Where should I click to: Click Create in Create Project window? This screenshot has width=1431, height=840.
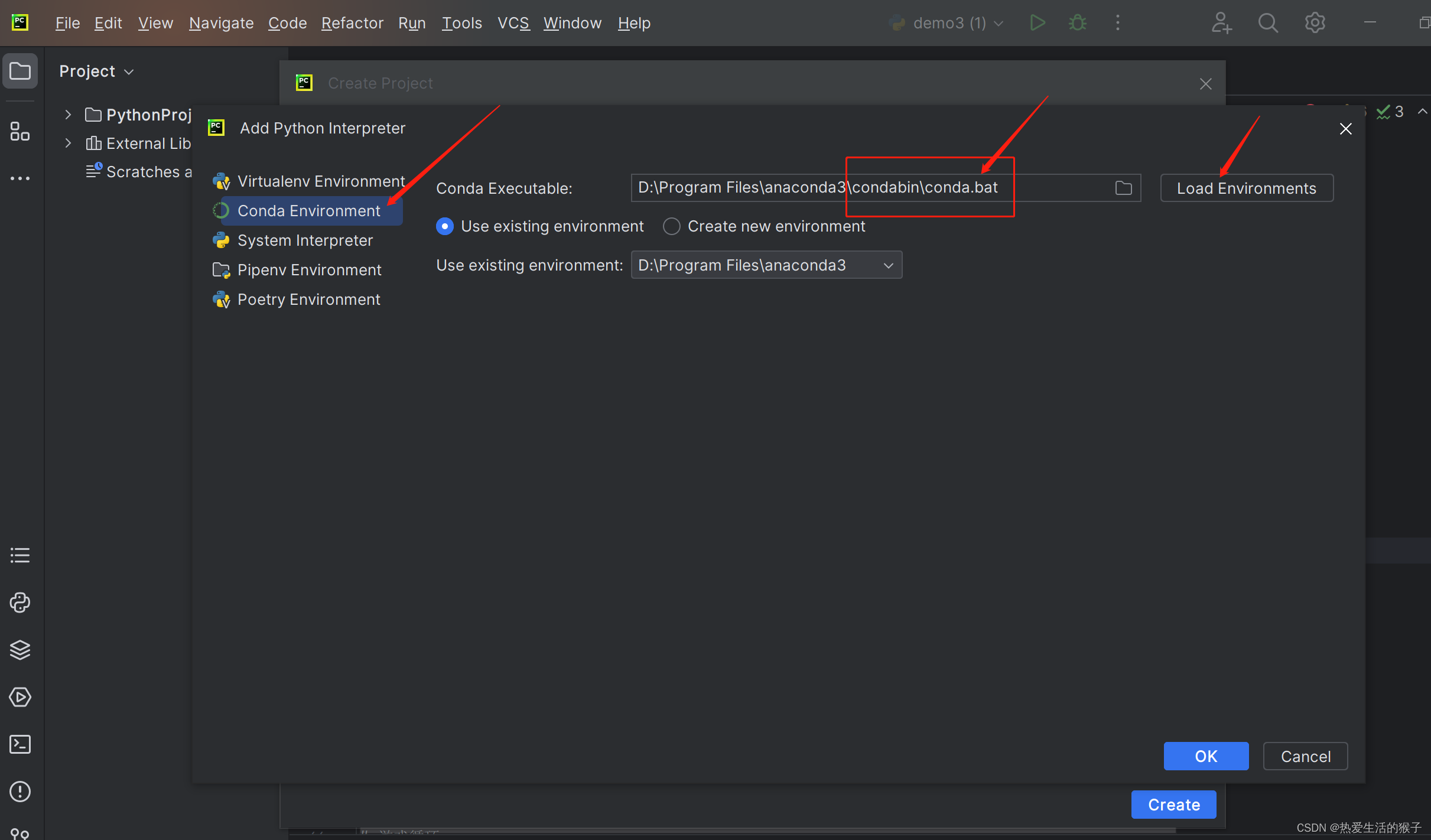tap(1173, 805)
